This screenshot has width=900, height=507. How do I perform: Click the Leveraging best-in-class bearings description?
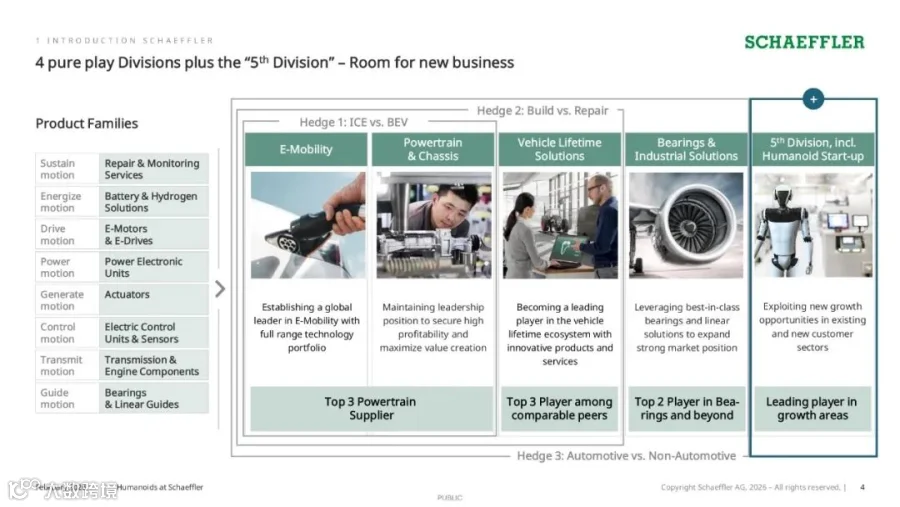(686, 327)
